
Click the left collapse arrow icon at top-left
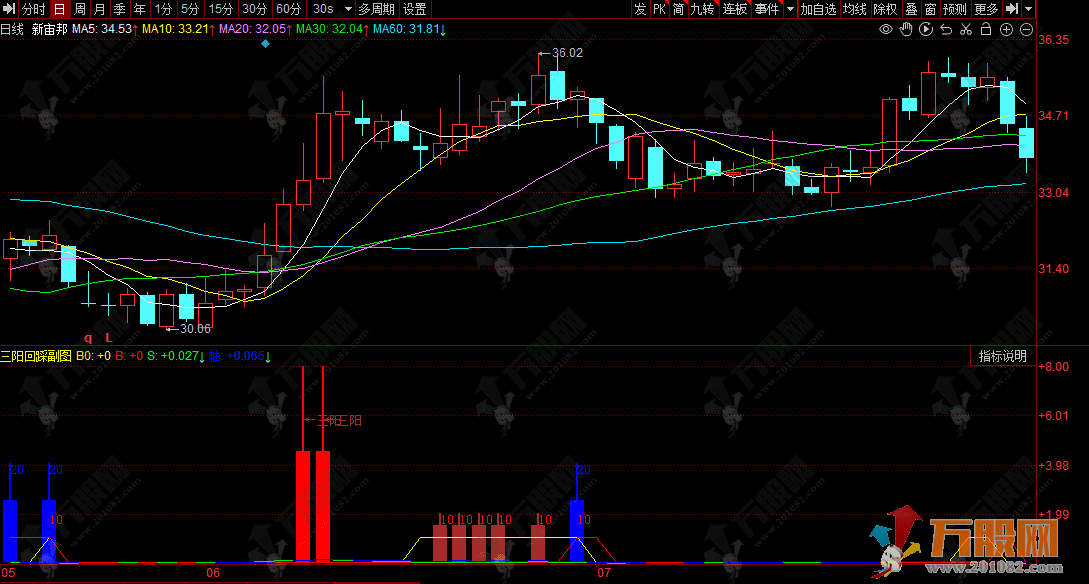[9, 9]
